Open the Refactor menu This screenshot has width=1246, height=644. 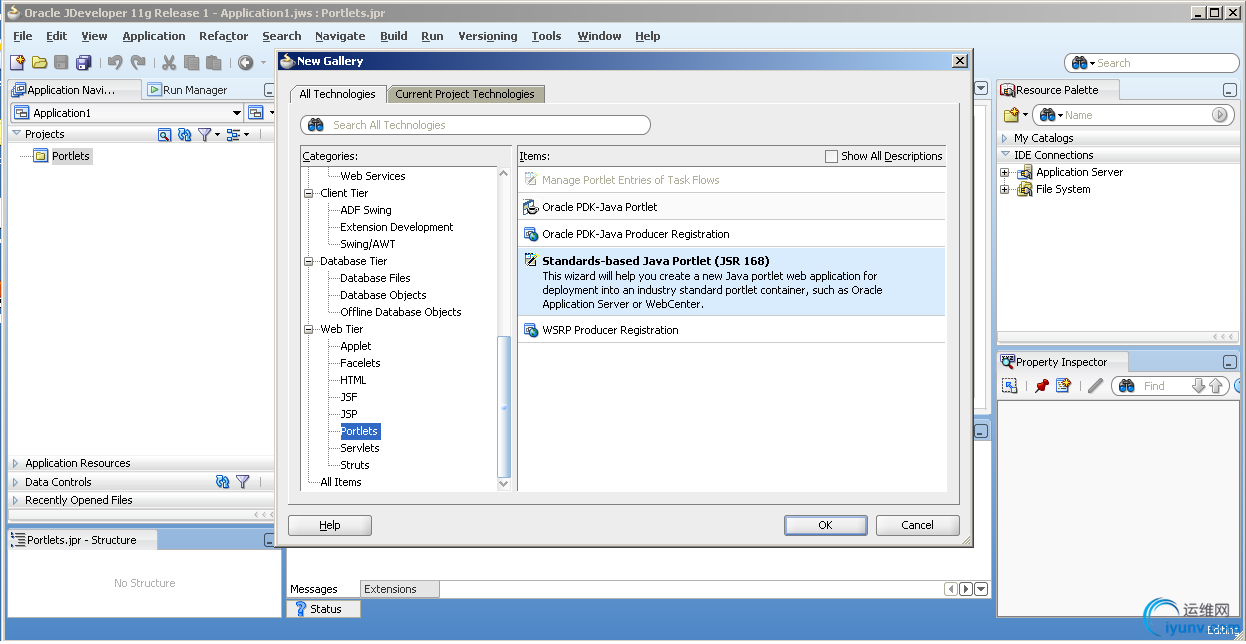pyautogui.click(x=223, y=36)
